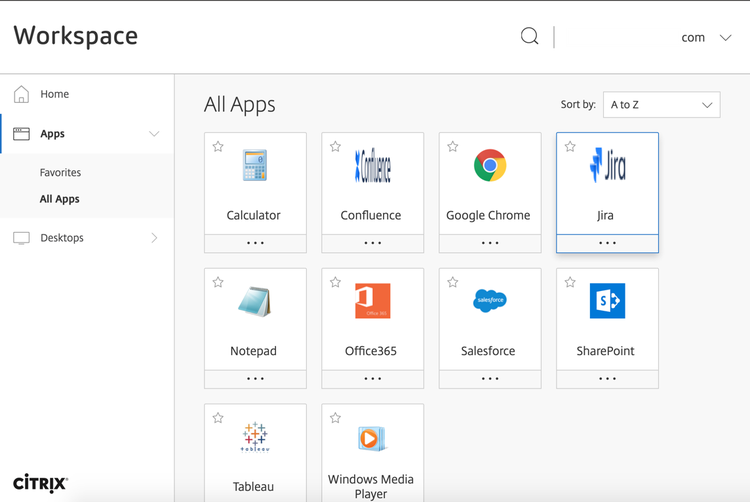
Task: Click the Workspace title
Action: (76, 36)
